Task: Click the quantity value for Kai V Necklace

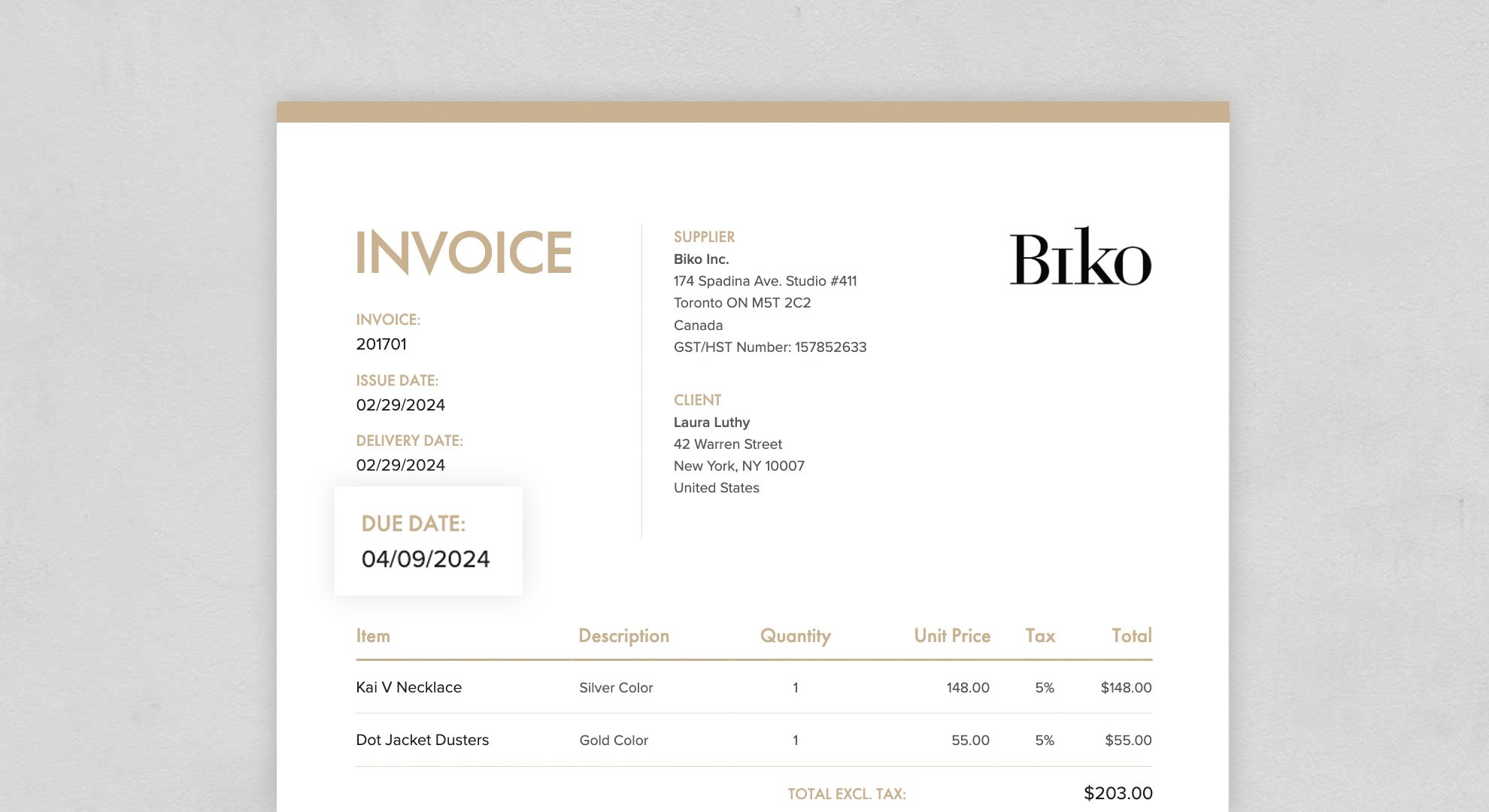Action: pos(795,686)
